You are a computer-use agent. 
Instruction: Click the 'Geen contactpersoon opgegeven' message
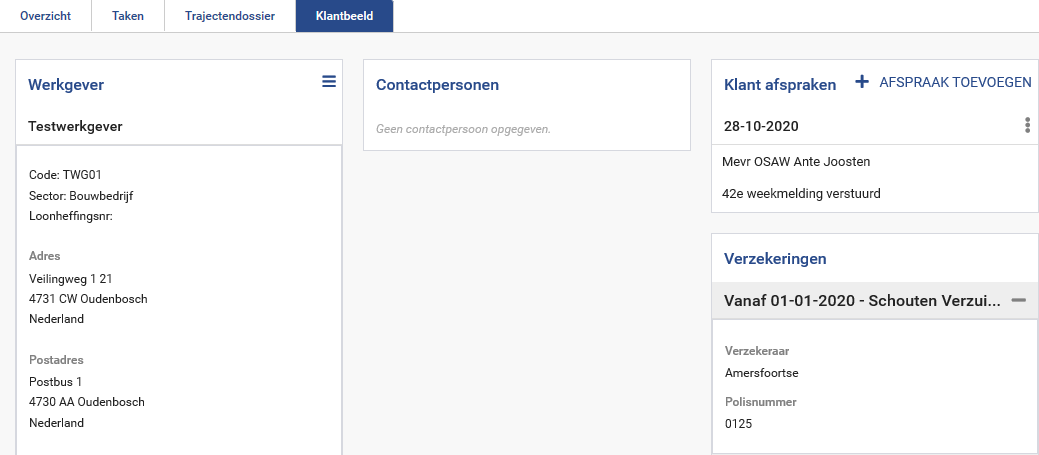point(463,129)
